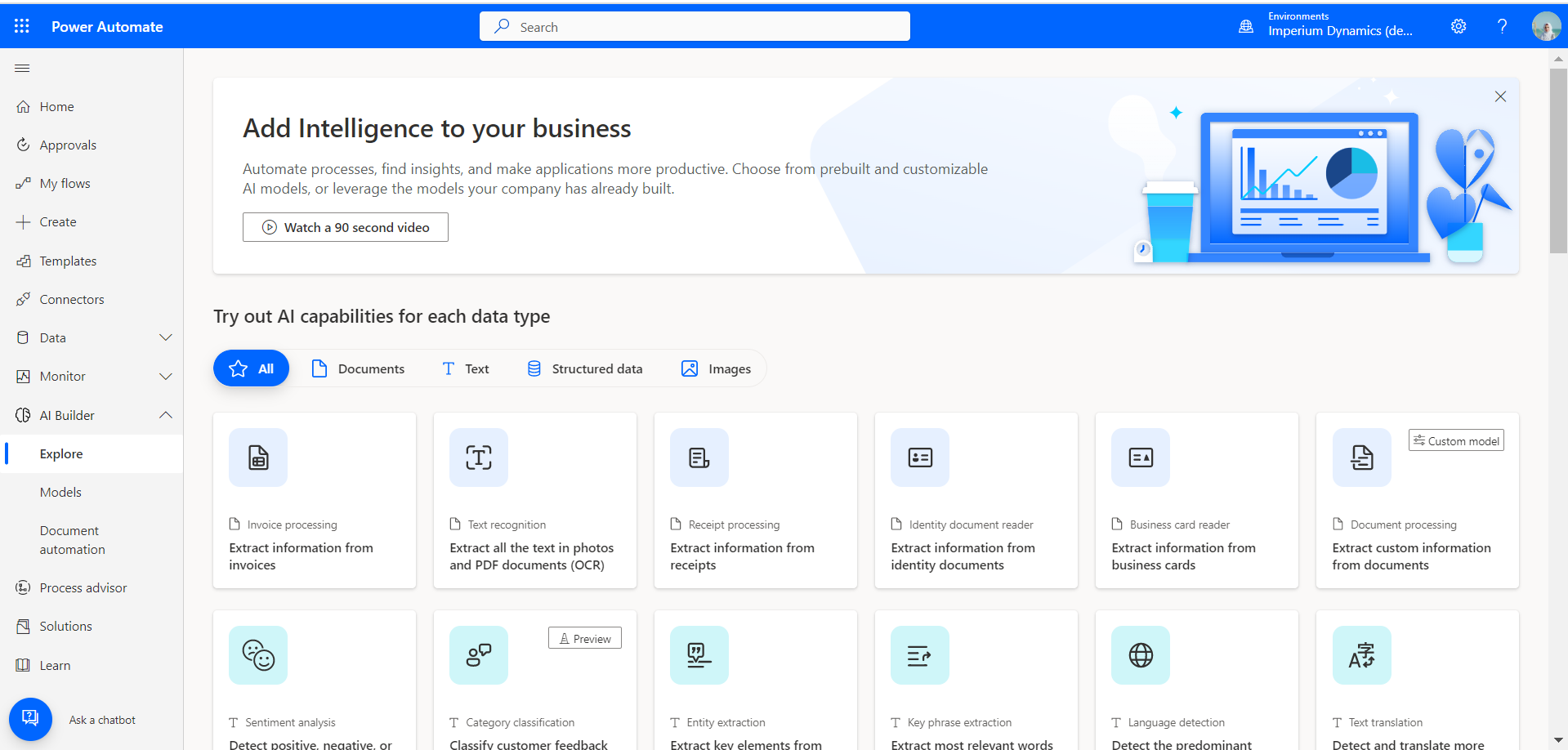Click the Language detection globe icon
This screenshot has width=1568, height=750.
[x=1141, y=655]
